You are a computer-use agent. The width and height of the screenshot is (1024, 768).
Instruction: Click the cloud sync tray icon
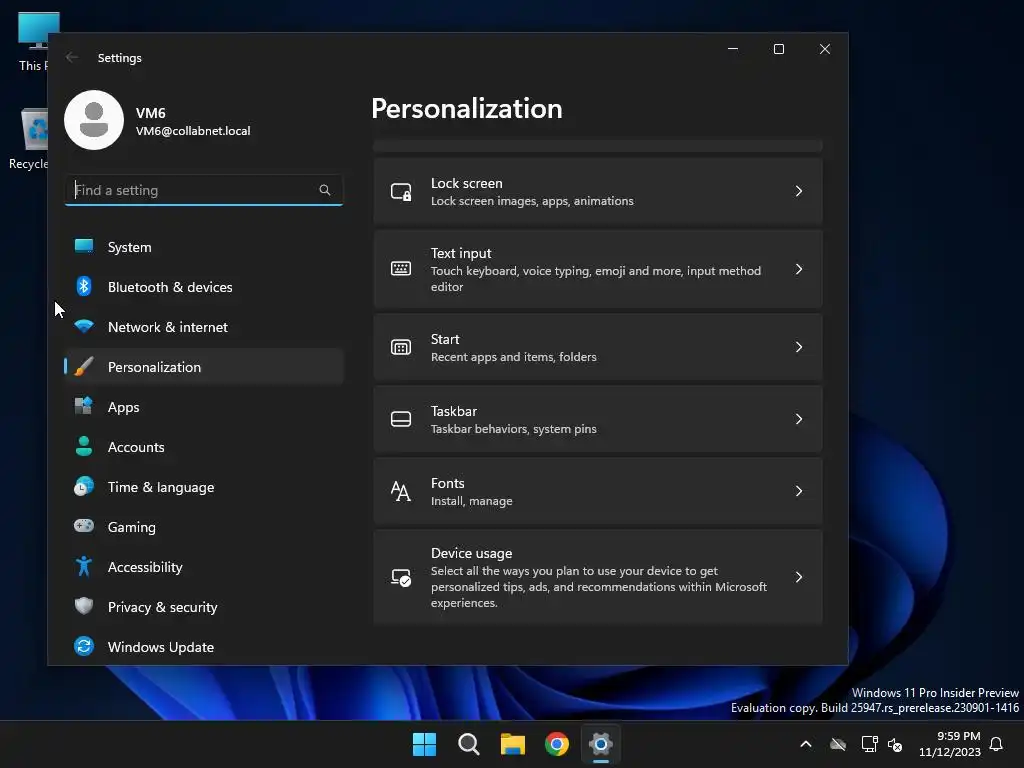(838, 744)
